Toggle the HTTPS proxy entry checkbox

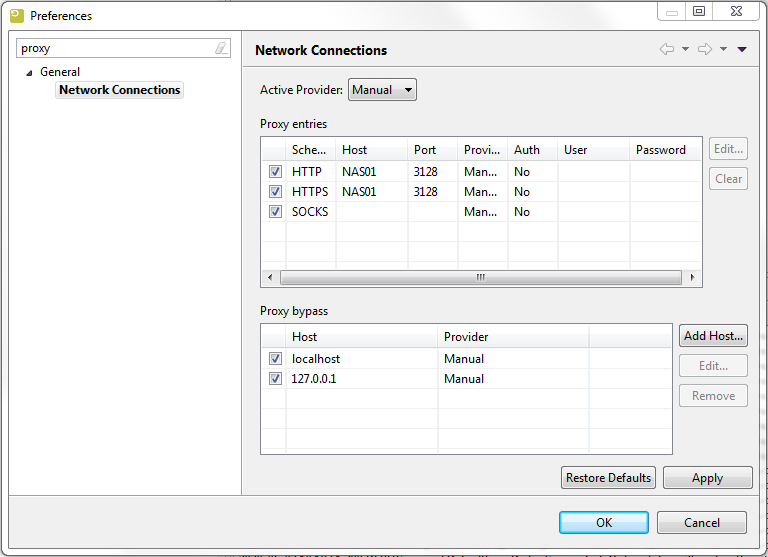pos(275,192)
